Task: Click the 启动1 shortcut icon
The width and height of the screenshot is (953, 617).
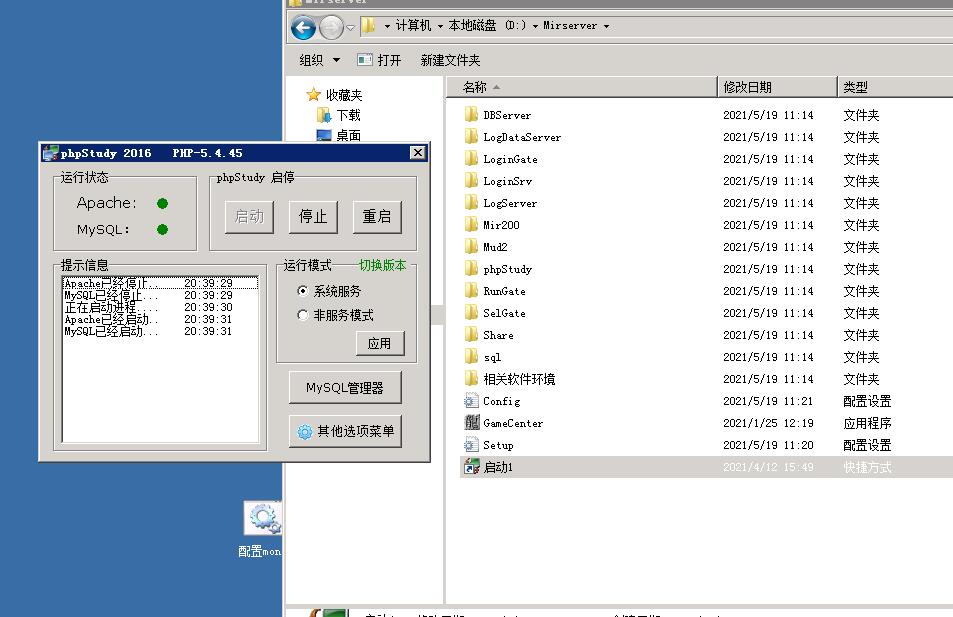Action: [472, 467]
